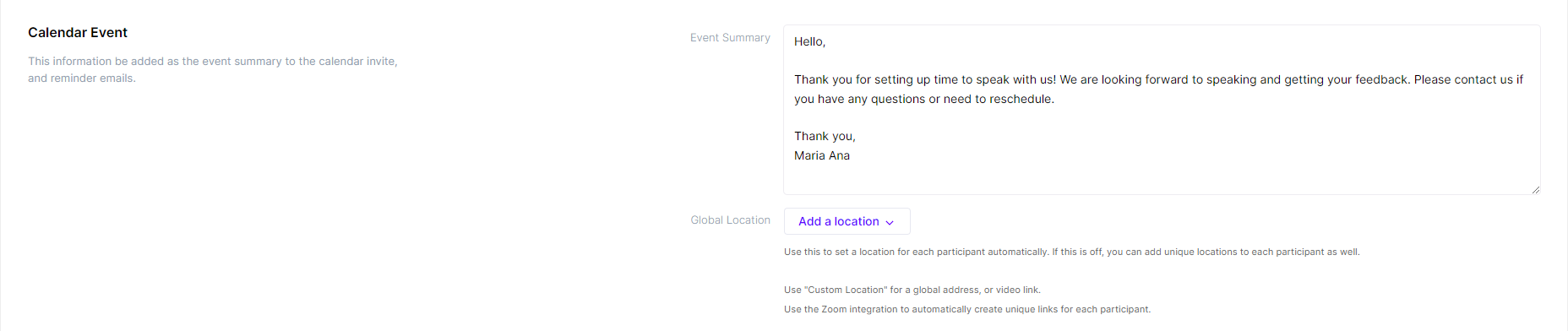Image resolution: width=1568 pixels, height=331 pixels.
Task: Click inside the Event Summary text area
Action: point(1162,110)
